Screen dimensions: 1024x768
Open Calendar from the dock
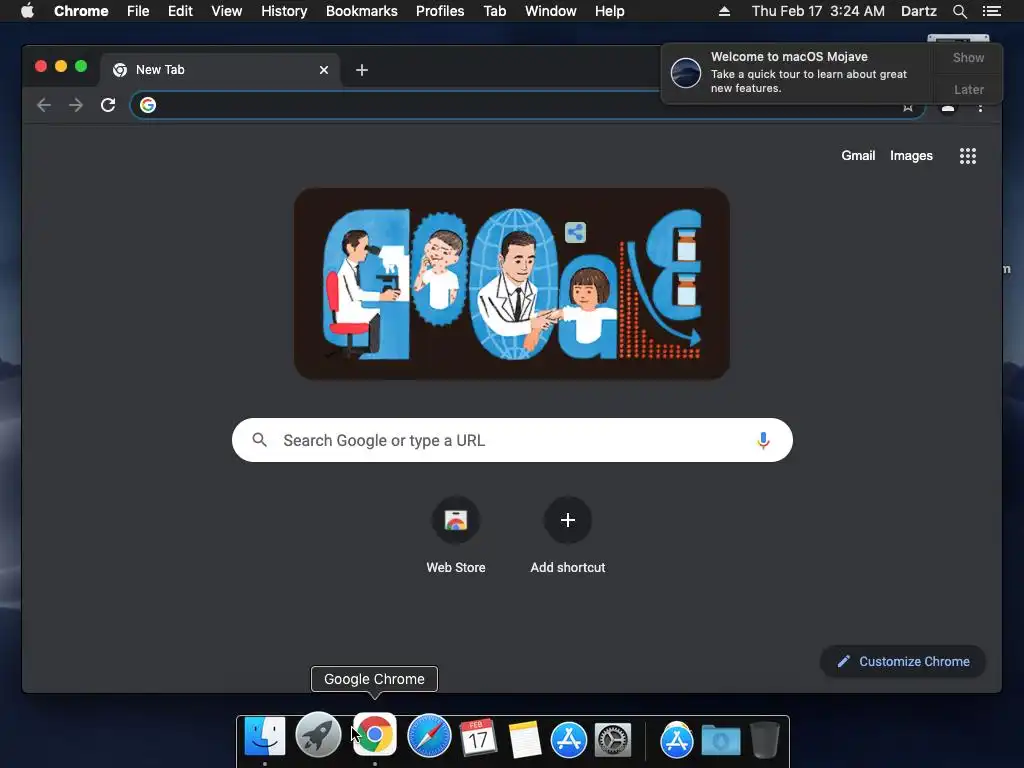(478, 737)
